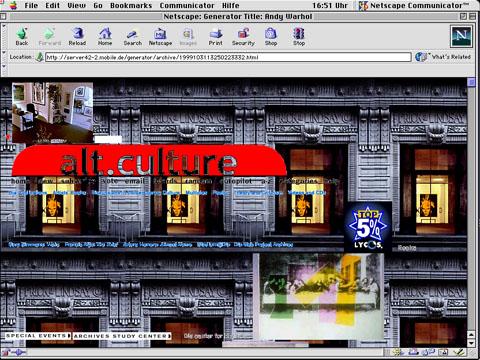480x360 pixels.
Task: Open Newsgroups from the component bar
Action: coord(428,352)
